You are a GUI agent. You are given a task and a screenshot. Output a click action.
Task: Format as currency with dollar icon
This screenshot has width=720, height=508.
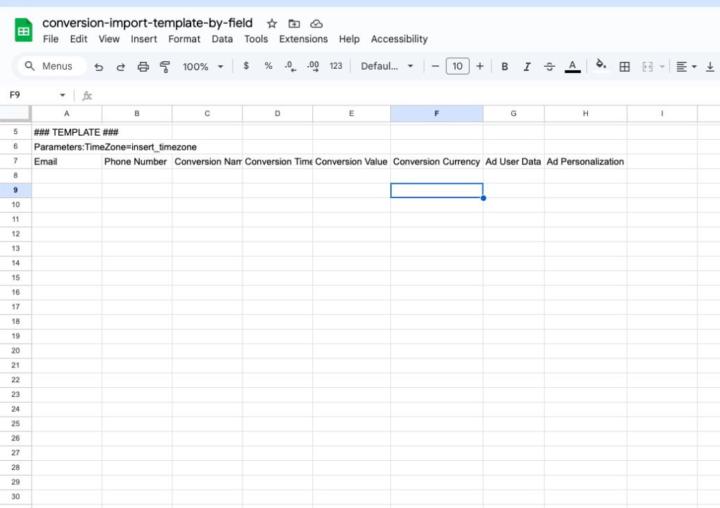247,66
